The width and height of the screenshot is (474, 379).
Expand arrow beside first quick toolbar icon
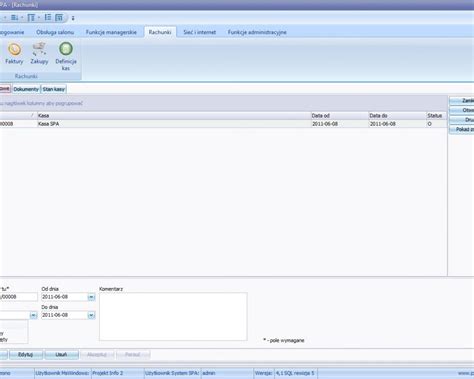point(22,18)
